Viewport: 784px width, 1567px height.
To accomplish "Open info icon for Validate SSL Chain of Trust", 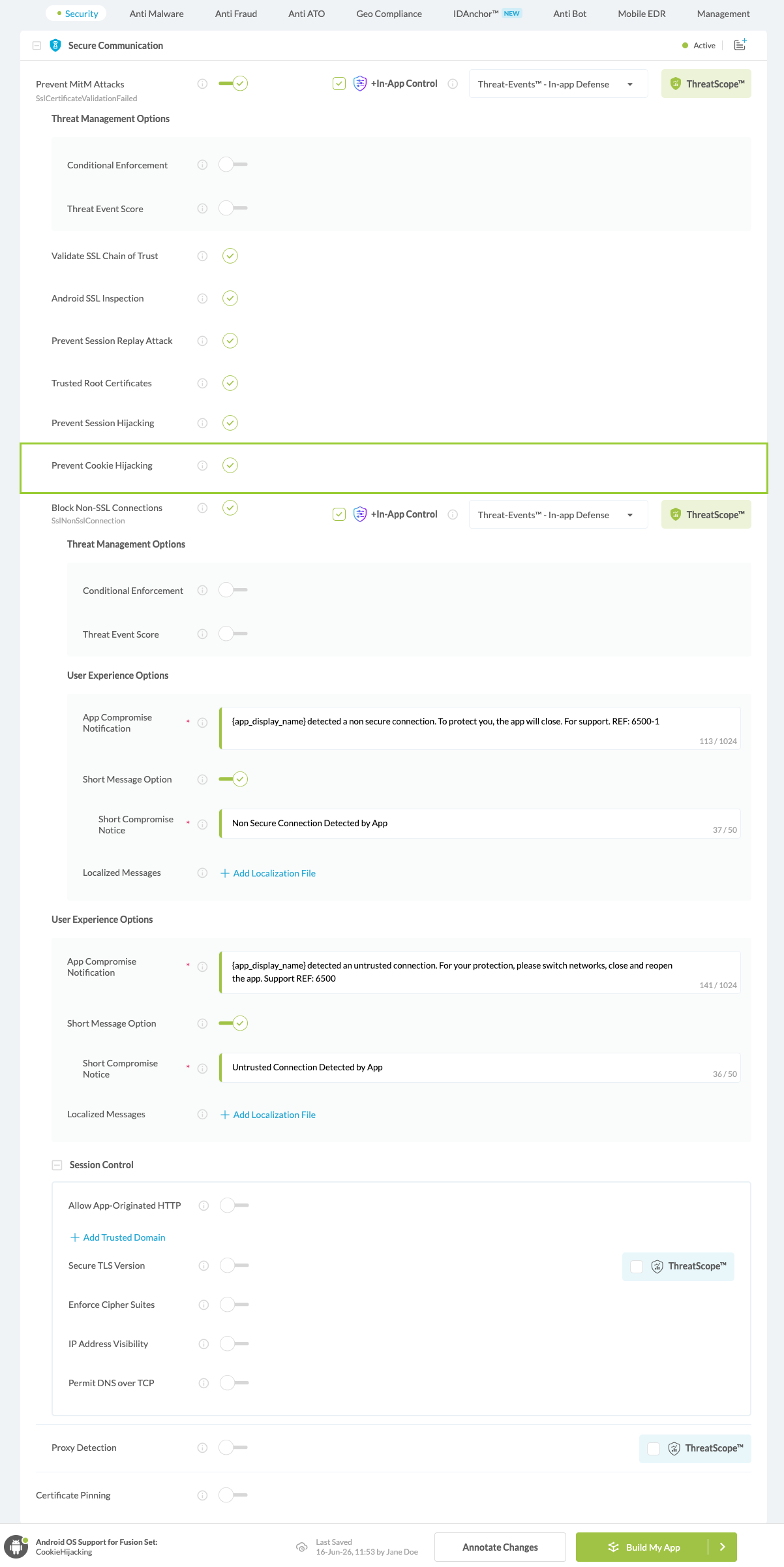I will click(202, 256).
